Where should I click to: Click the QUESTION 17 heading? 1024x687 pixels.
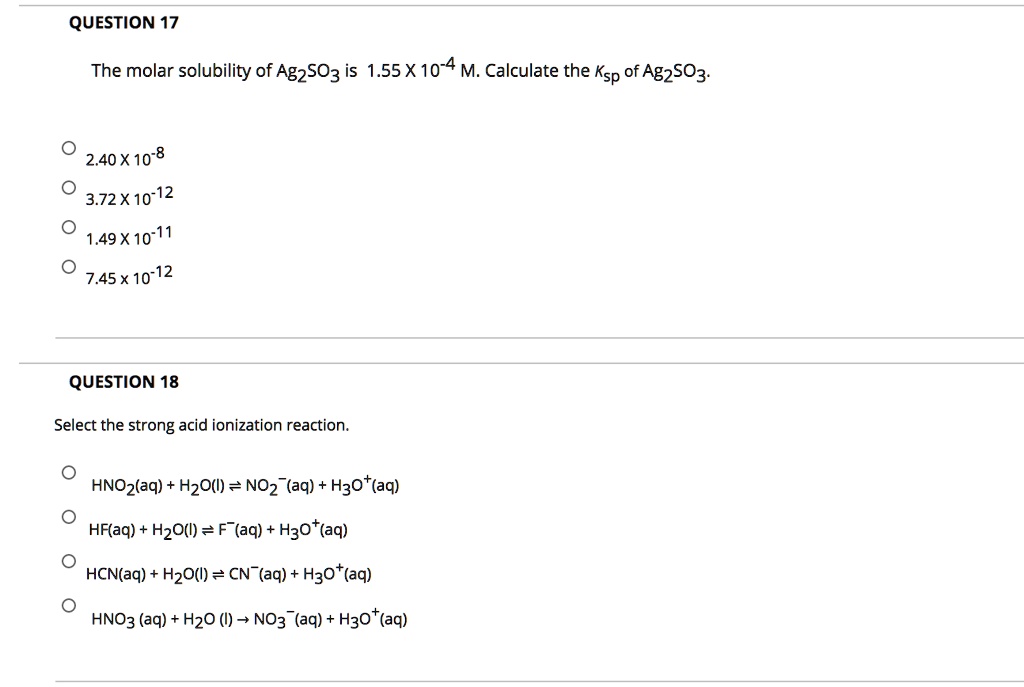click(x=124, y=22)
